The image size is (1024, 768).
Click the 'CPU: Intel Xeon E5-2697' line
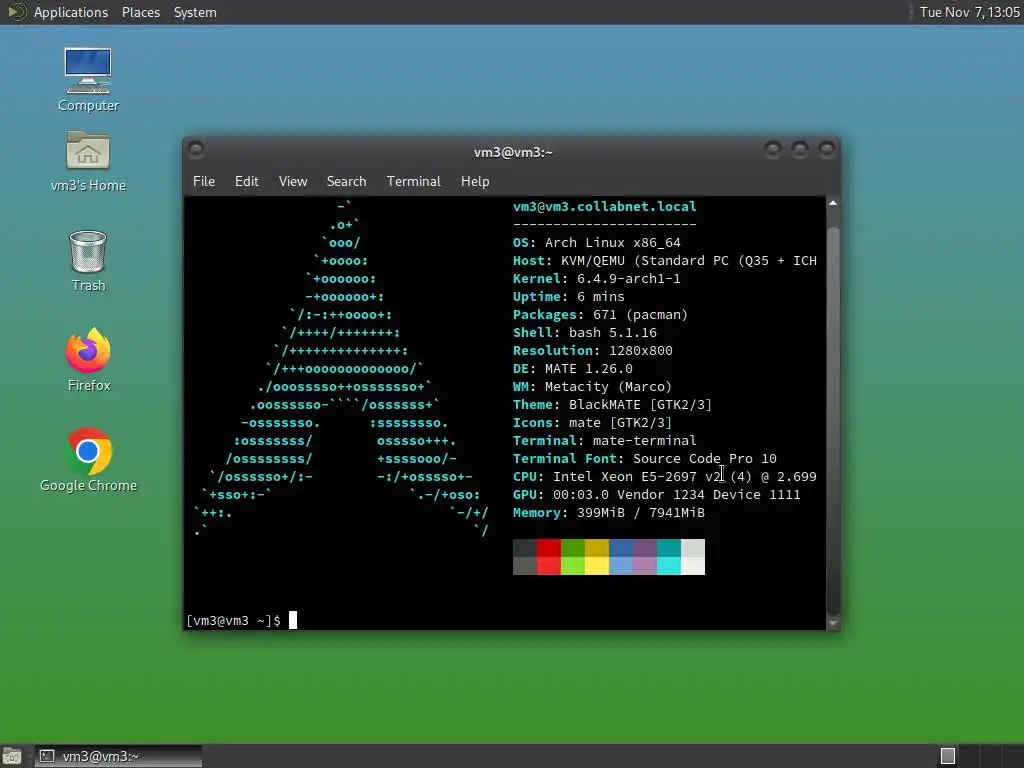(665, 476)
